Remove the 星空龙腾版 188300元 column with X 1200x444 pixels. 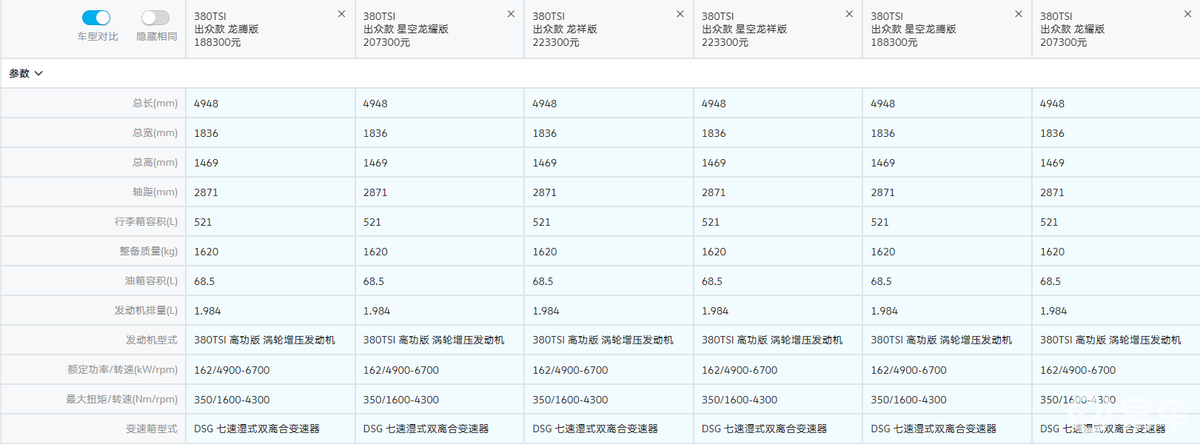coord(1019,14)
